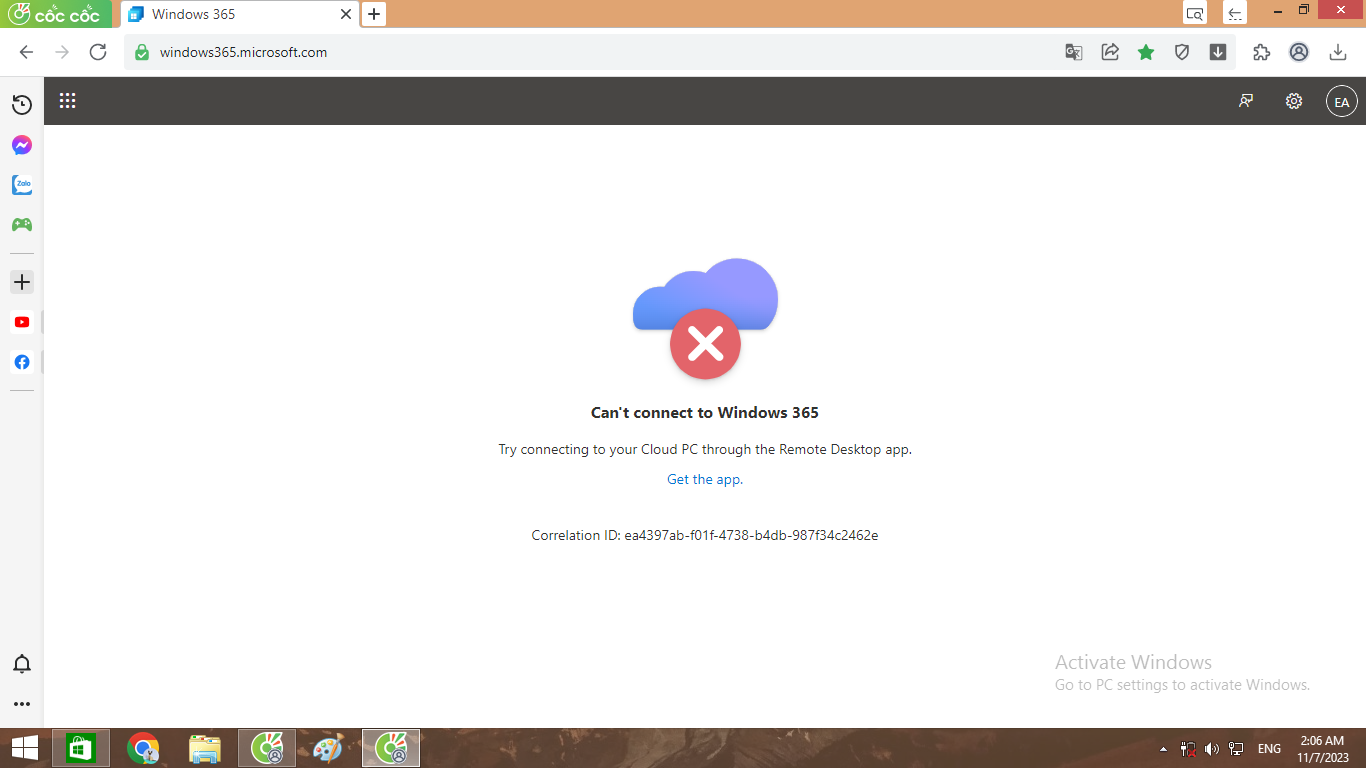This screenshot has width=1366, height=768.
Task: Close the Windows 365 tab
Action: click(346, 14)
